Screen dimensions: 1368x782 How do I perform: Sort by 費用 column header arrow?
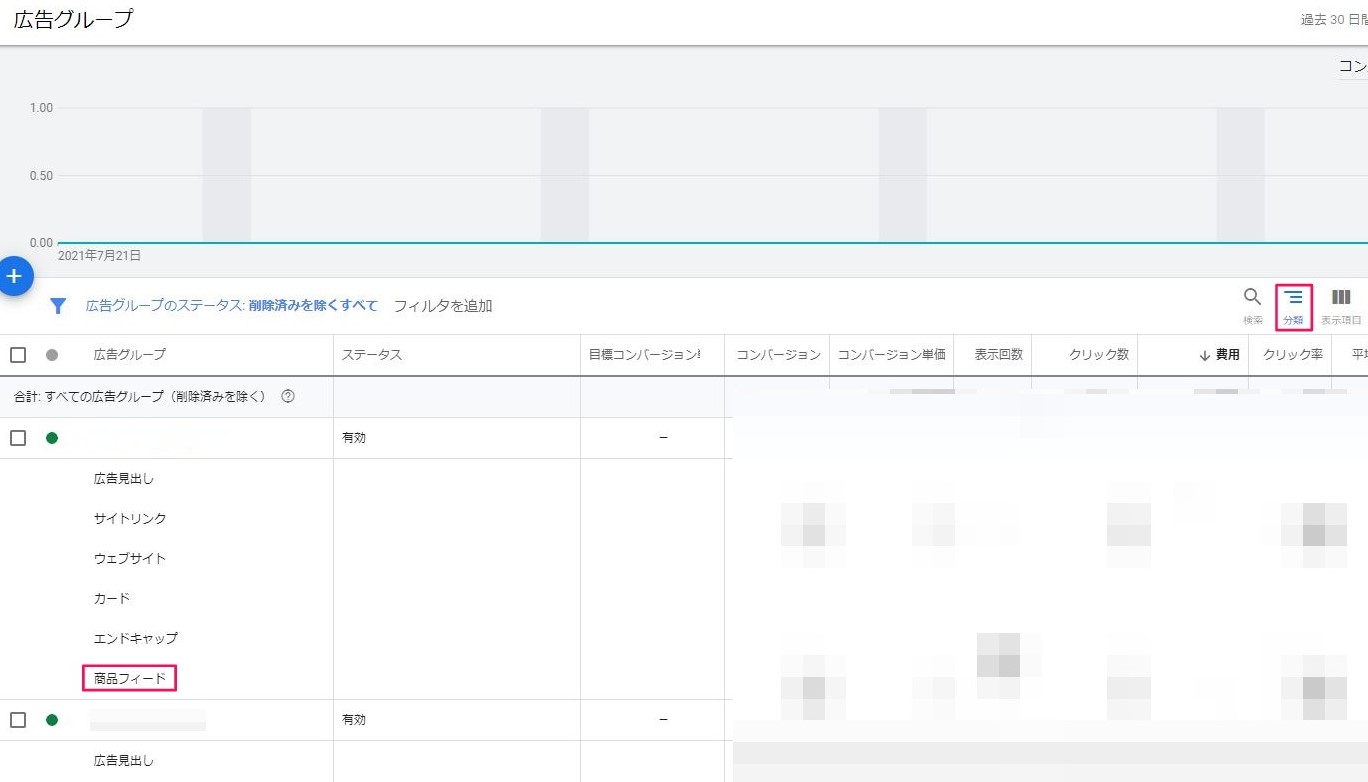(x=1205, y=355)
